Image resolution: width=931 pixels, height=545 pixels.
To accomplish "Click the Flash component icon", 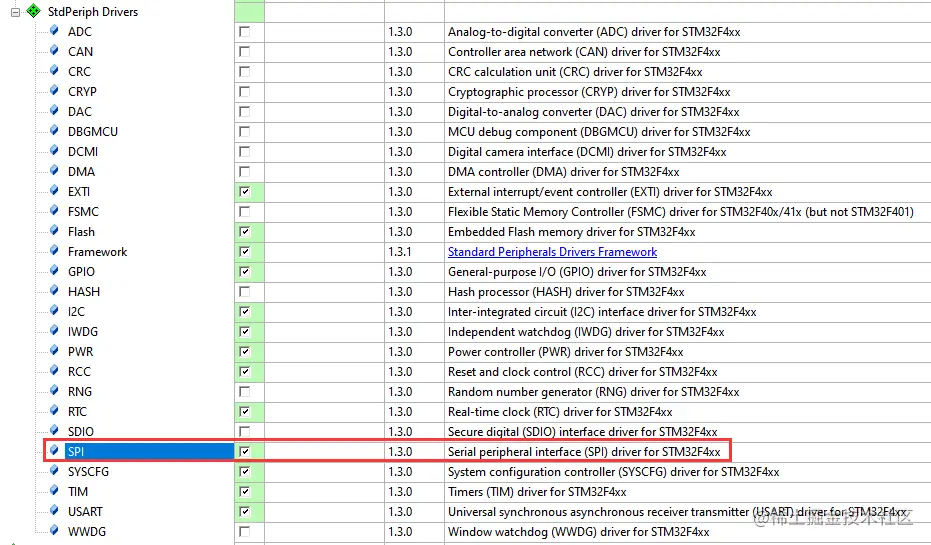I will pyautogui.click(x=54, y=230).
